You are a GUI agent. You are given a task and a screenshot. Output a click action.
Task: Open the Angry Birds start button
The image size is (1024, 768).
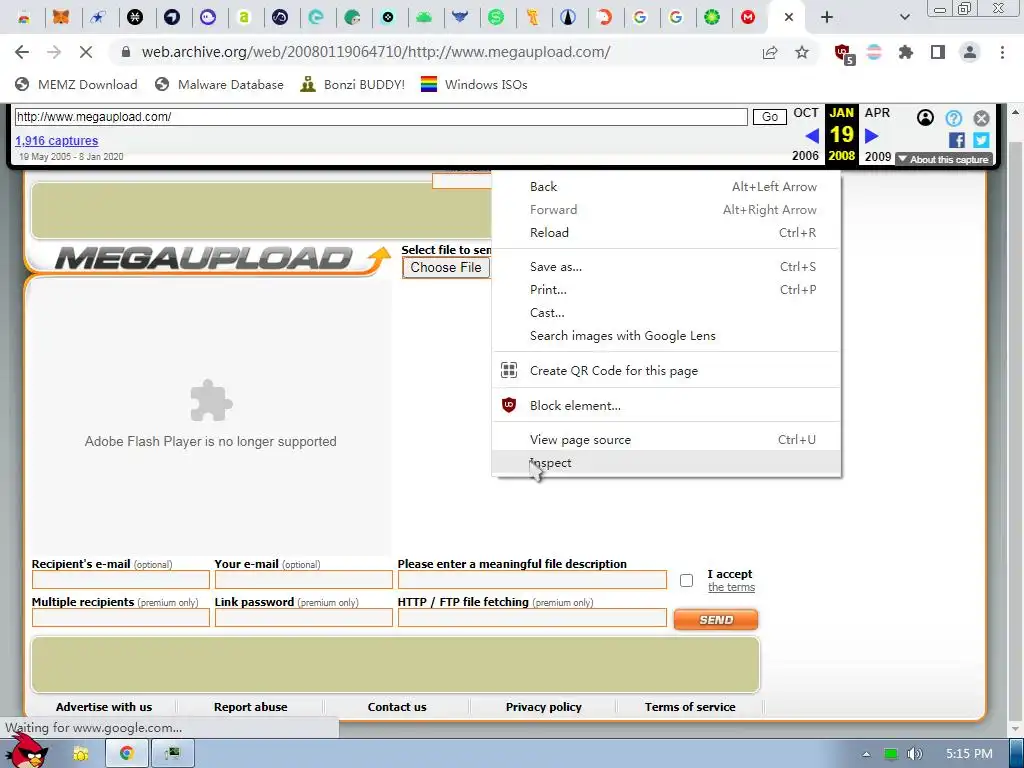[26, 751]
